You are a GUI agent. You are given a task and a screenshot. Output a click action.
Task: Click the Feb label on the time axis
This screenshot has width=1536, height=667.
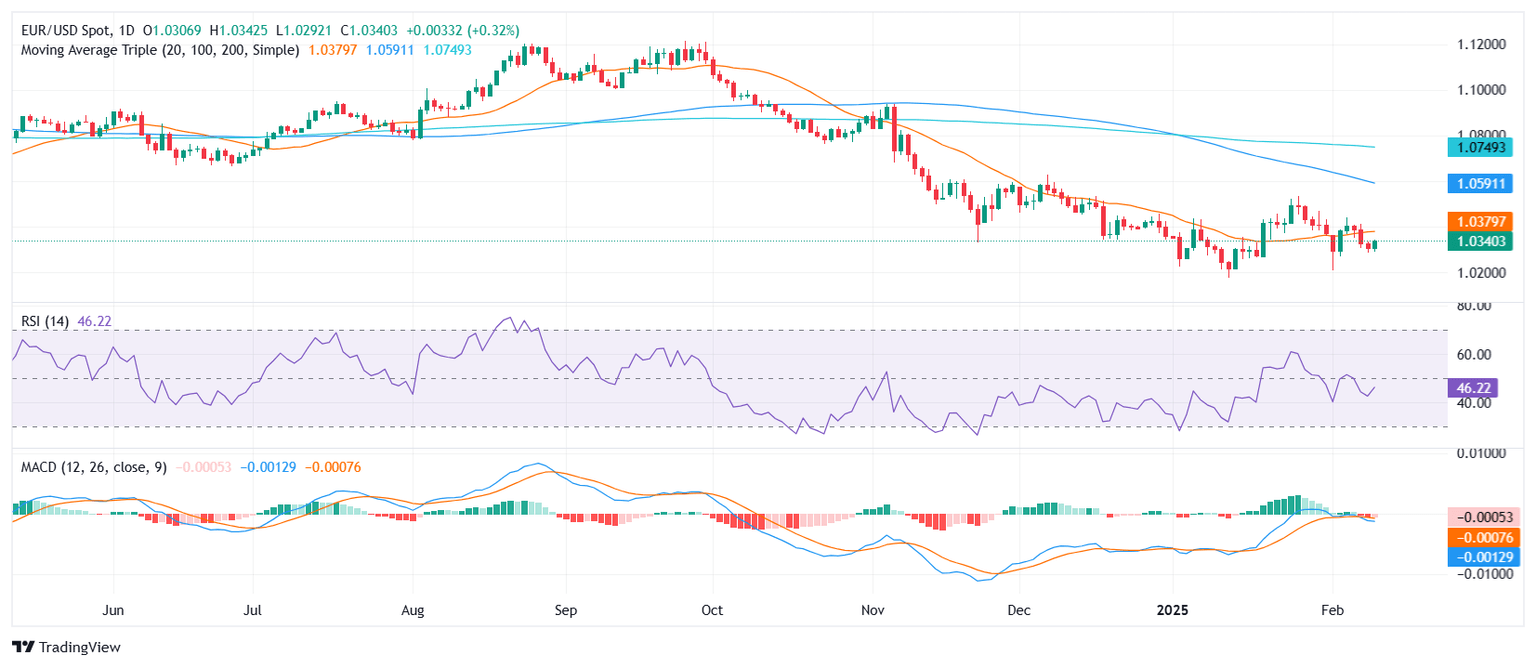[1332, 608]
